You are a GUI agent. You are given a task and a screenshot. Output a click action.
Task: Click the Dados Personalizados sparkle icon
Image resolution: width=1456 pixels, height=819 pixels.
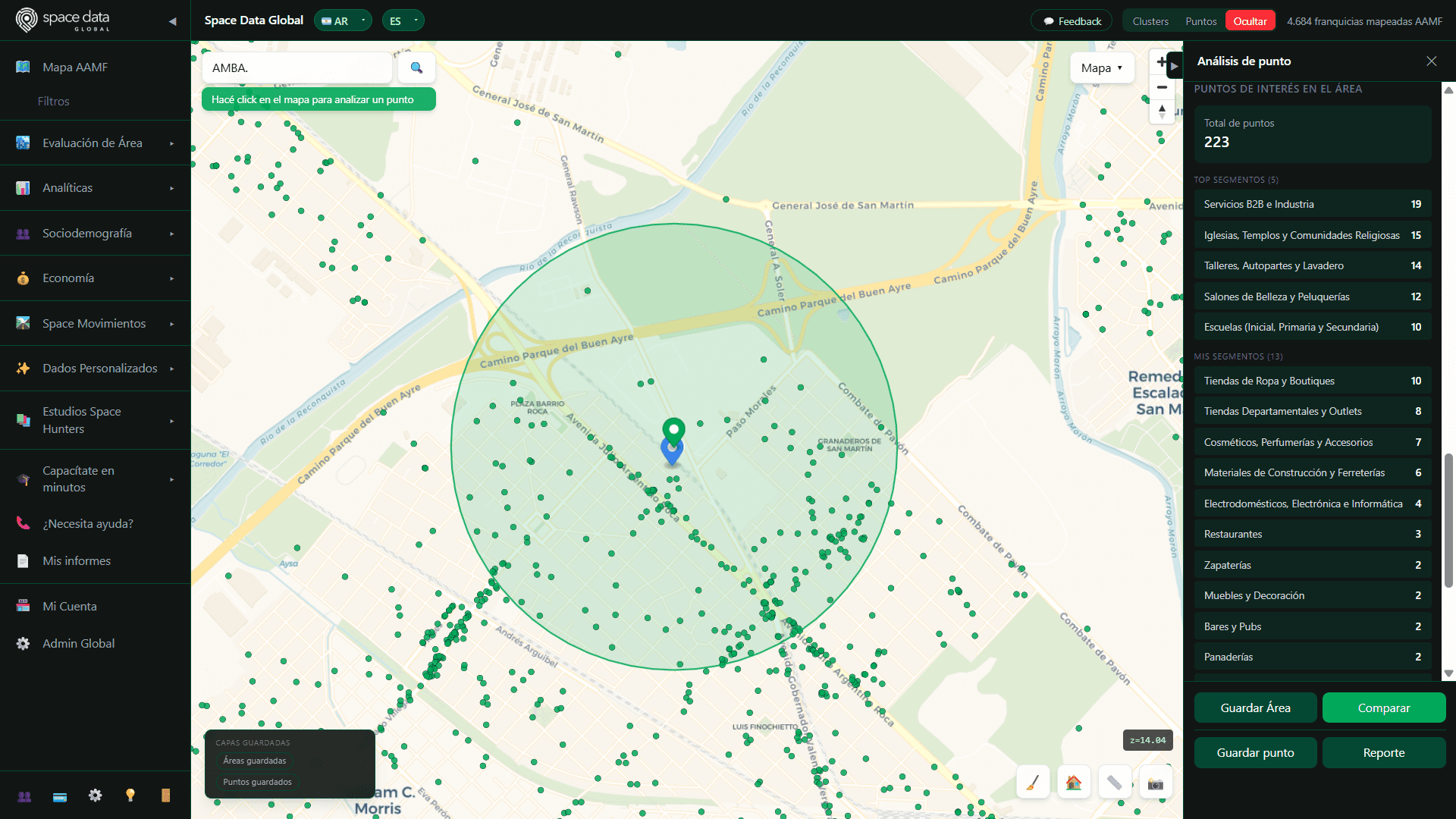(23, 369)
